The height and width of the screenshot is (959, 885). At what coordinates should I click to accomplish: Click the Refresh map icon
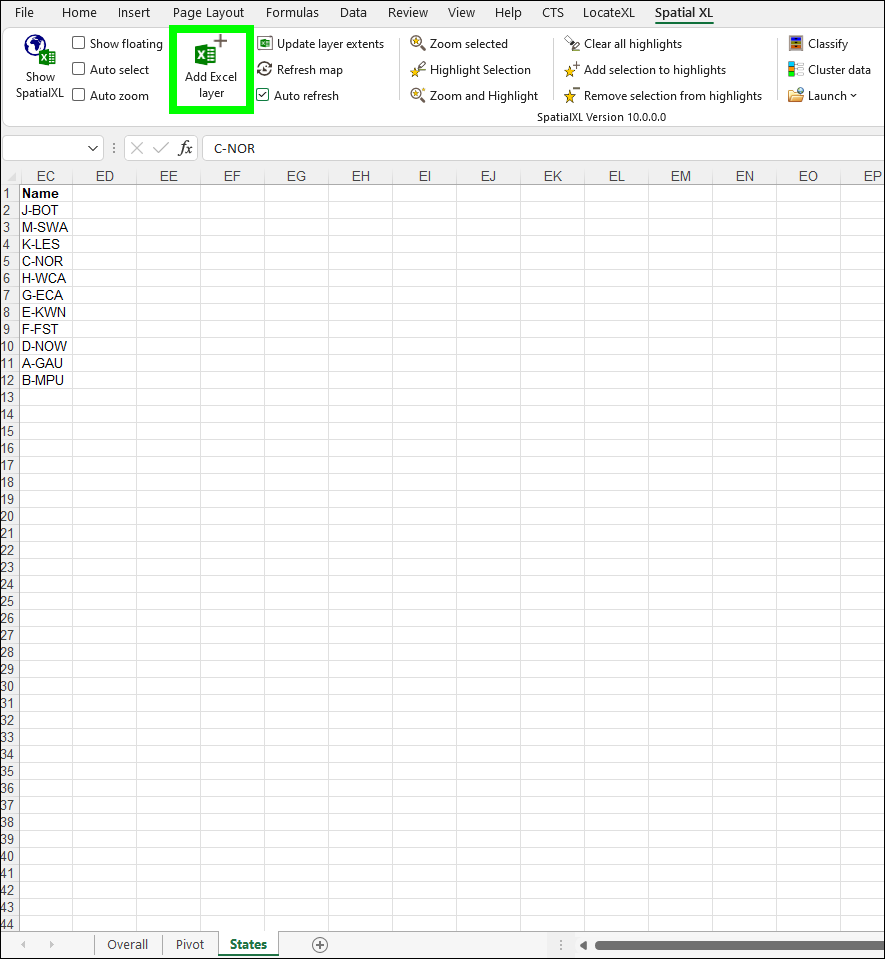pyautogui.click(x=265, y=70)
